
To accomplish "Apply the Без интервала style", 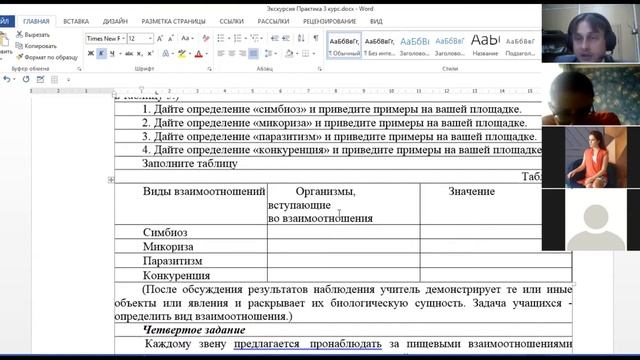I will pos(380,45).
